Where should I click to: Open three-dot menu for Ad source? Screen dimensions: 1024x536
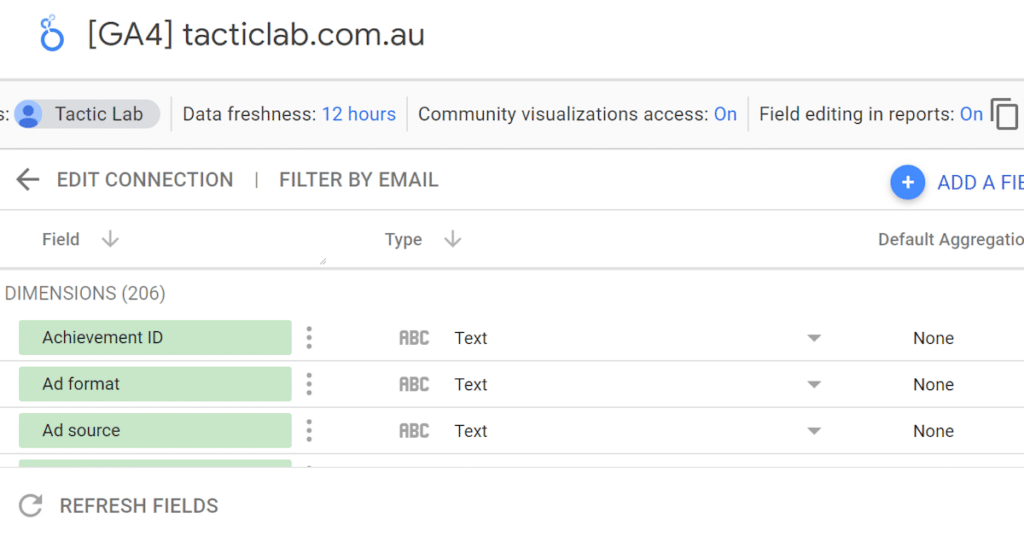309,431
